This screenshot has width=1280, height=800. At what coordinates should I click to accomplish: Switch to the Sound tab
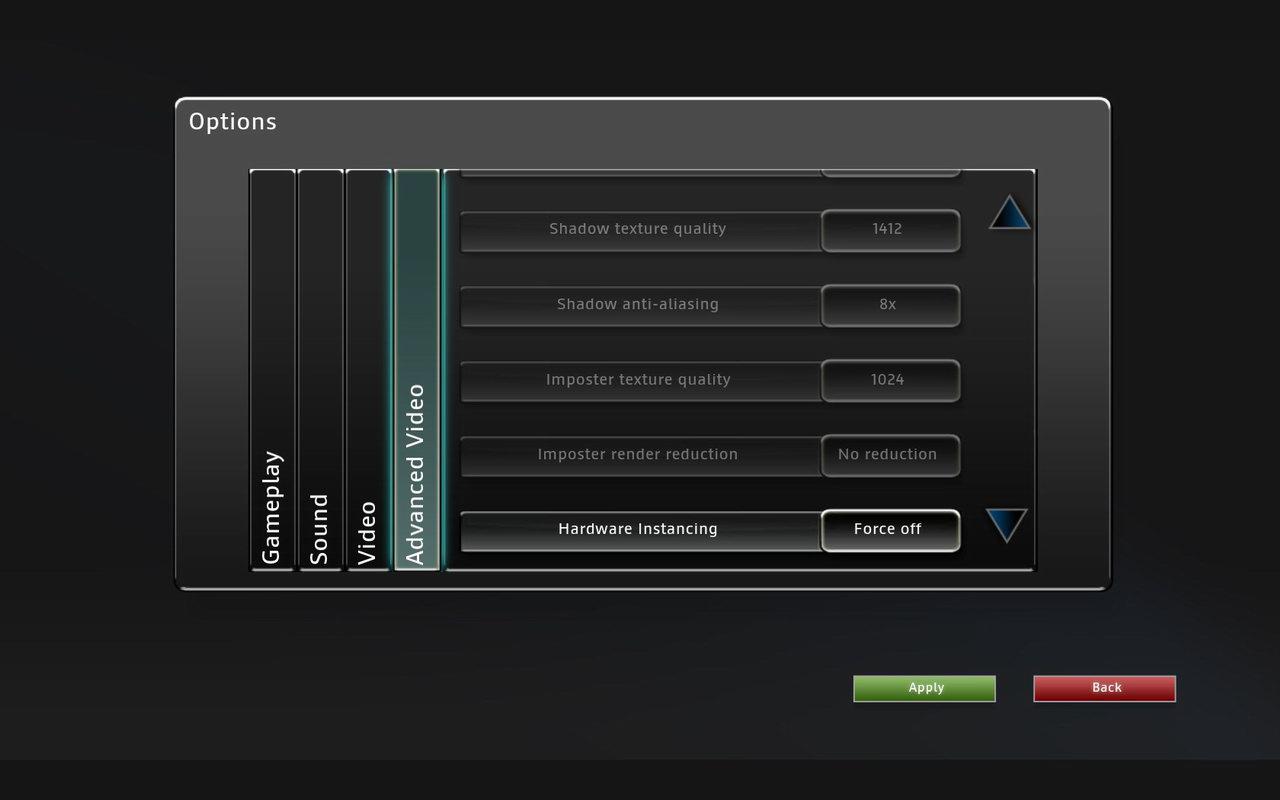pos(320,369)
